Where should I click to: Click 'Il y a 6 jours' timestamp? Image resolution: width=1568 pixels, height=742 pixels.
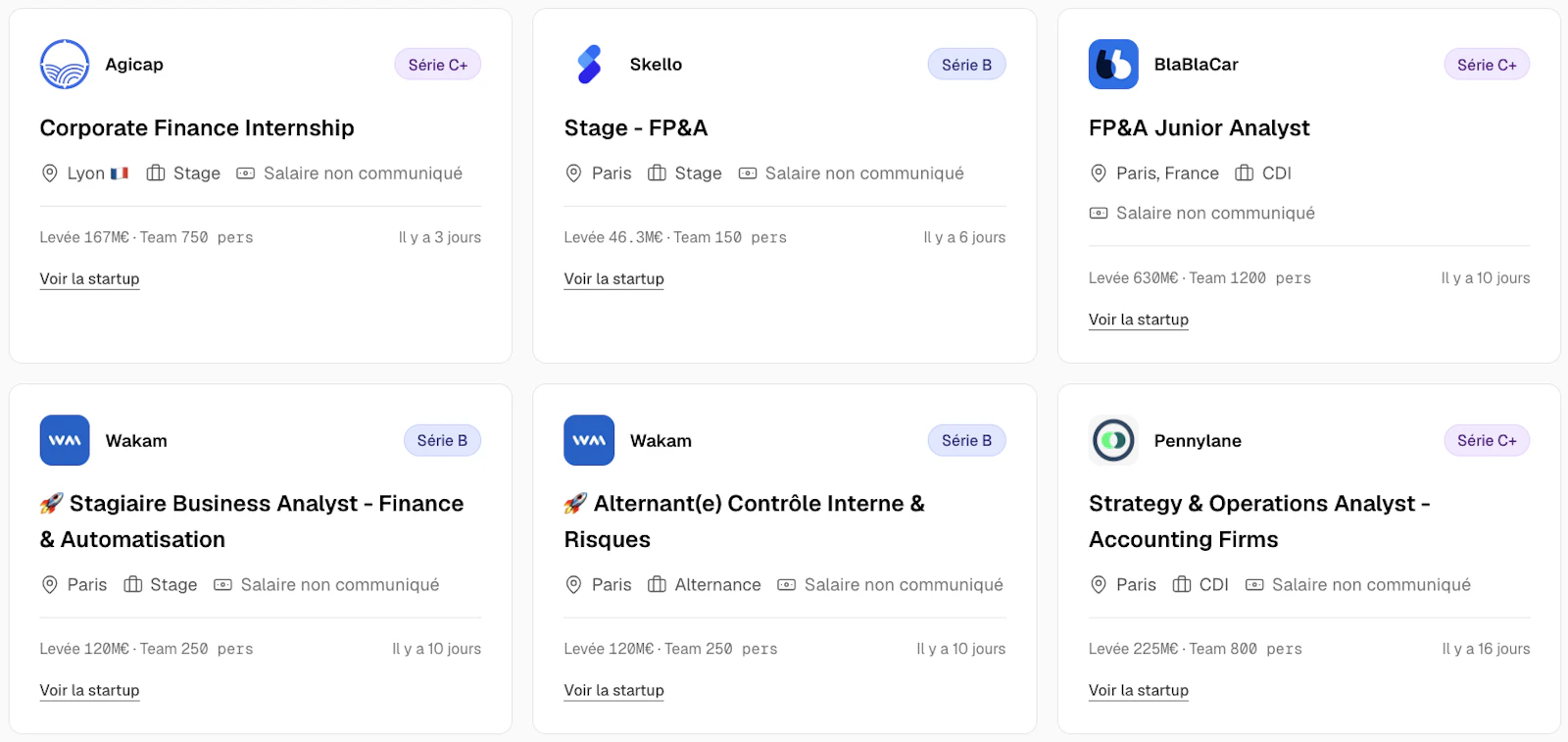pos(964,237)
